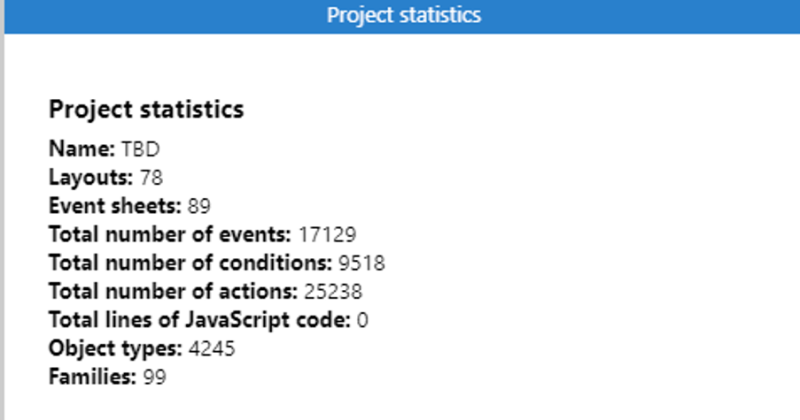Click the Total number of events label
Viewport: 800px width, 420px height.
170,235
